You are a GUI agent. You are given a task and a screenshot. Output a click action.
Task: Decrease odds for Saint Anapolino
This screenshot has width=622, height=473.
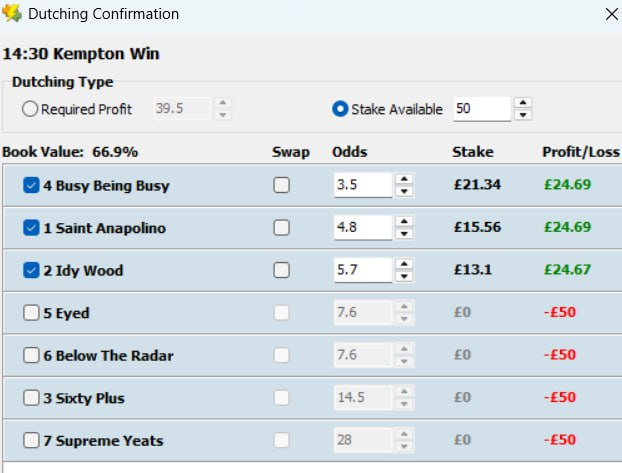(404, 234)
